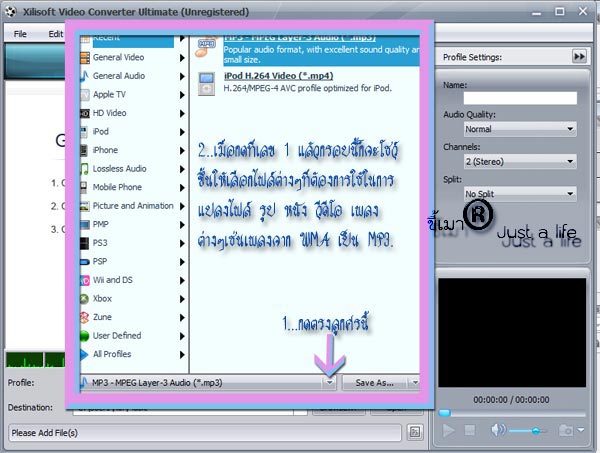Expand the Picture and Animation submenu arrow
Image resolution: width=600 pixels, height=453 pixels.
182,206
